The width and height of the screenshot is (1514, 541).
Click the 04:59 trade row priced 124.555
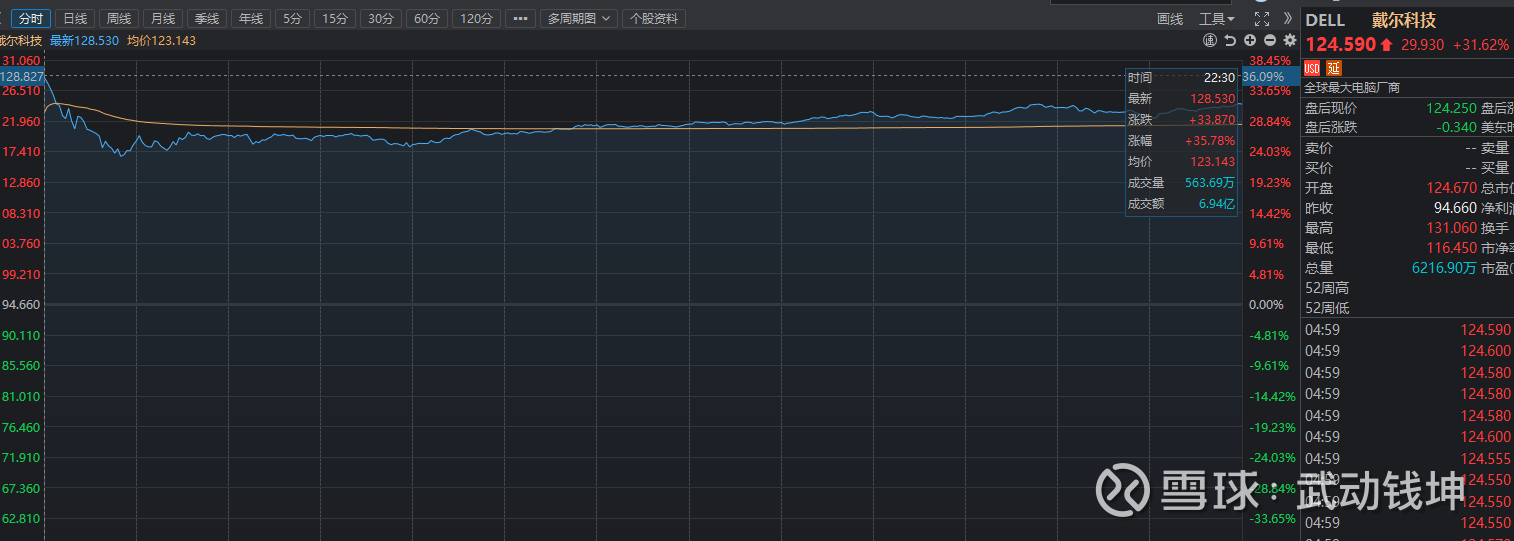[1407, 458]
